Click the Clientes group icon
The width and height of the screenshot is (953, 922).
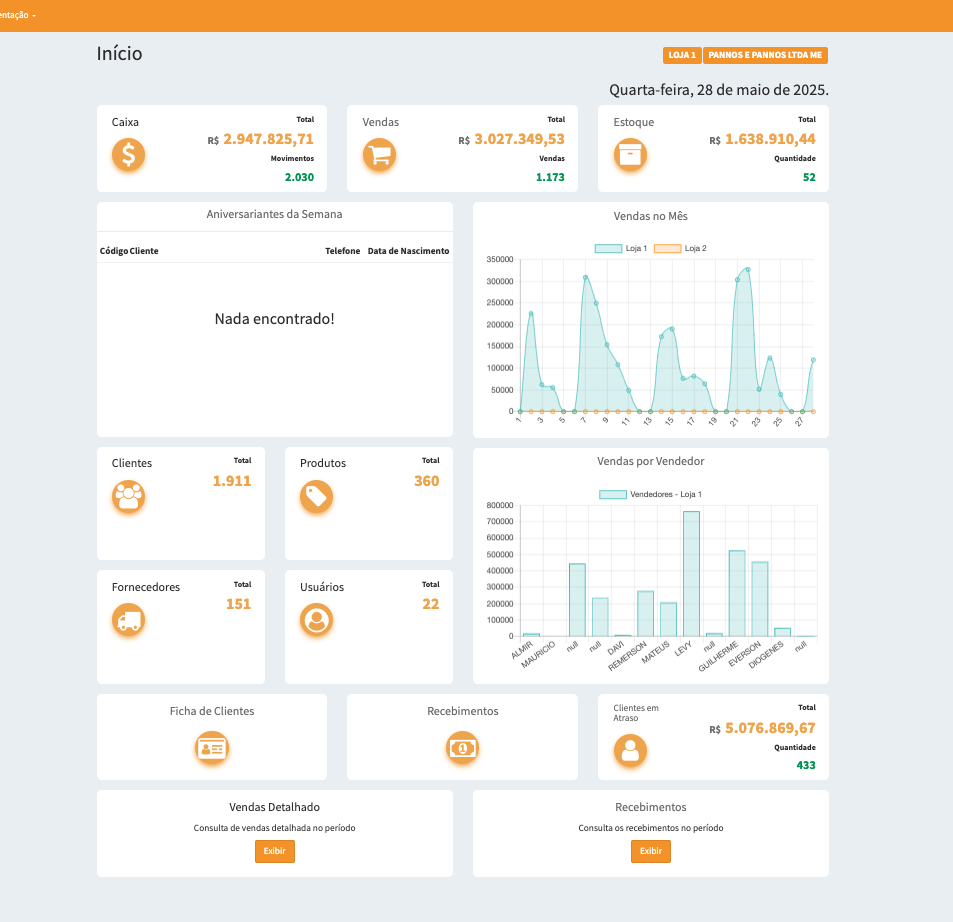click(x=128, y=497)
